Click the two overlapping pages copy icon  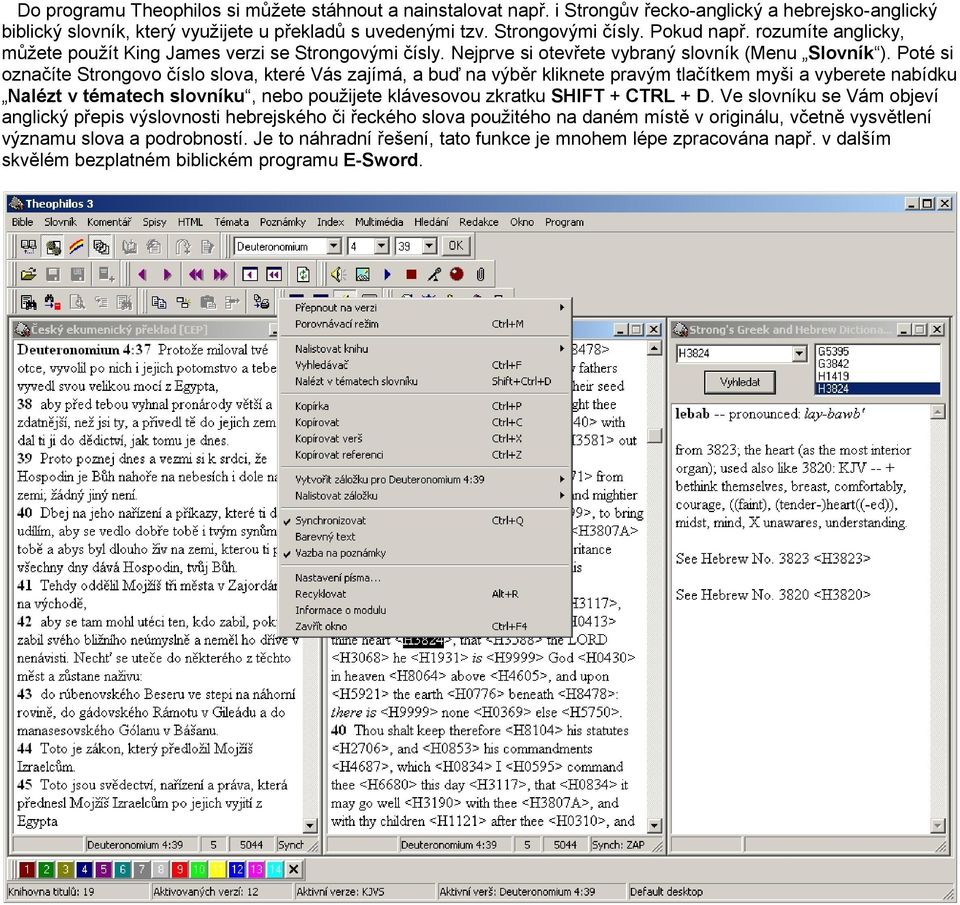(159, 302)
